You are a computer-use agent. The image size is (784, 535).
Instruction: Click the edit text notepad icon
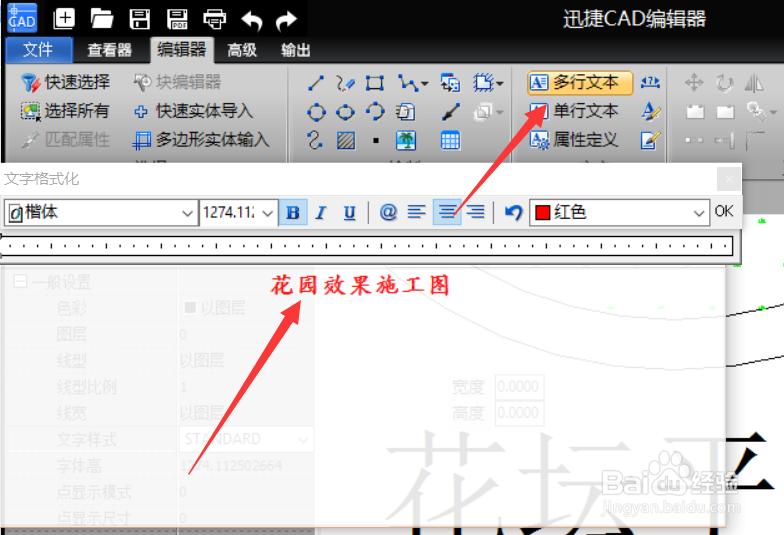click(650, 140)
